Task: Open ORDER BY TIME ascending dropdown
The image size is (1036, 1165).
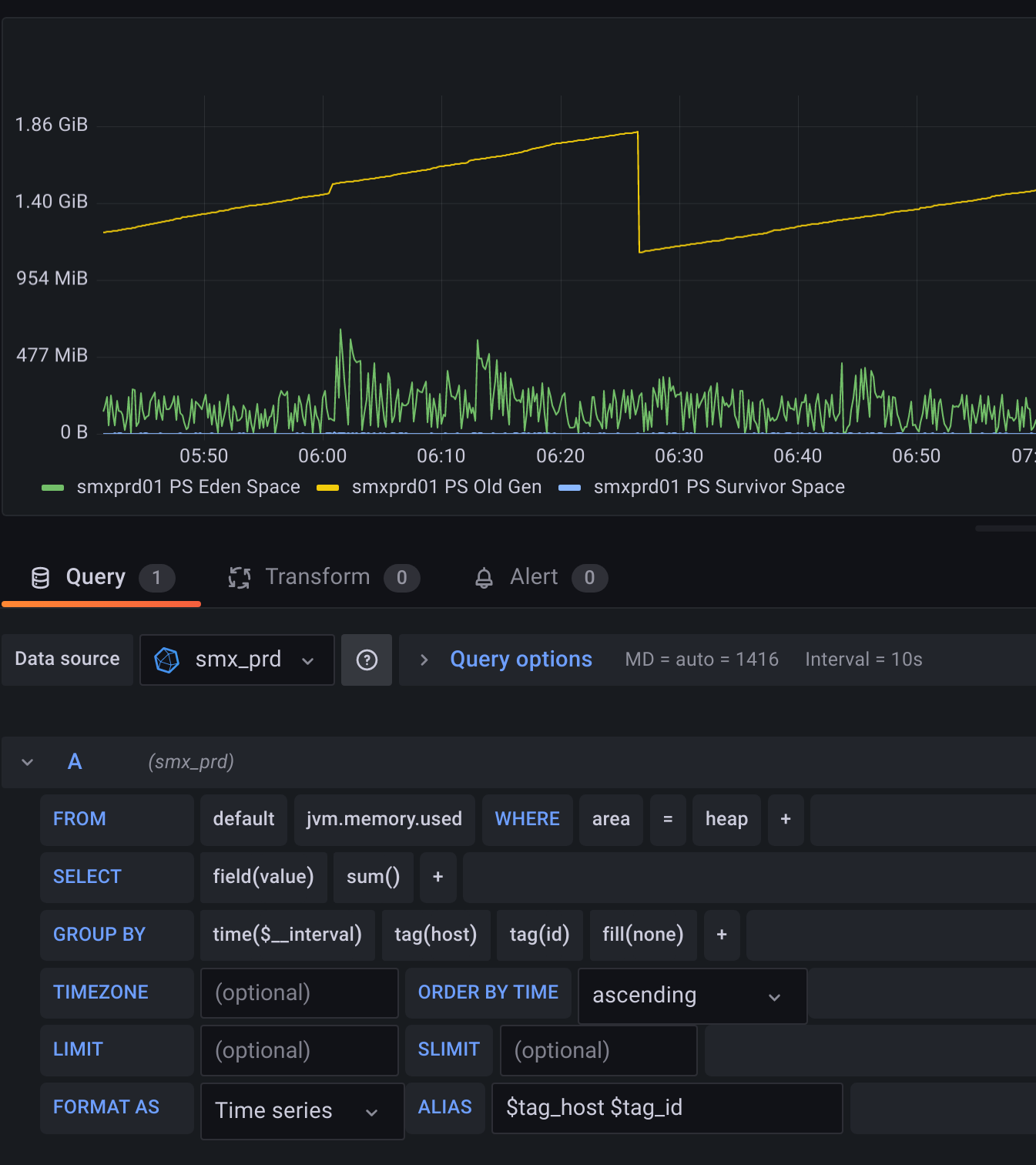Action: coord(692,995)
